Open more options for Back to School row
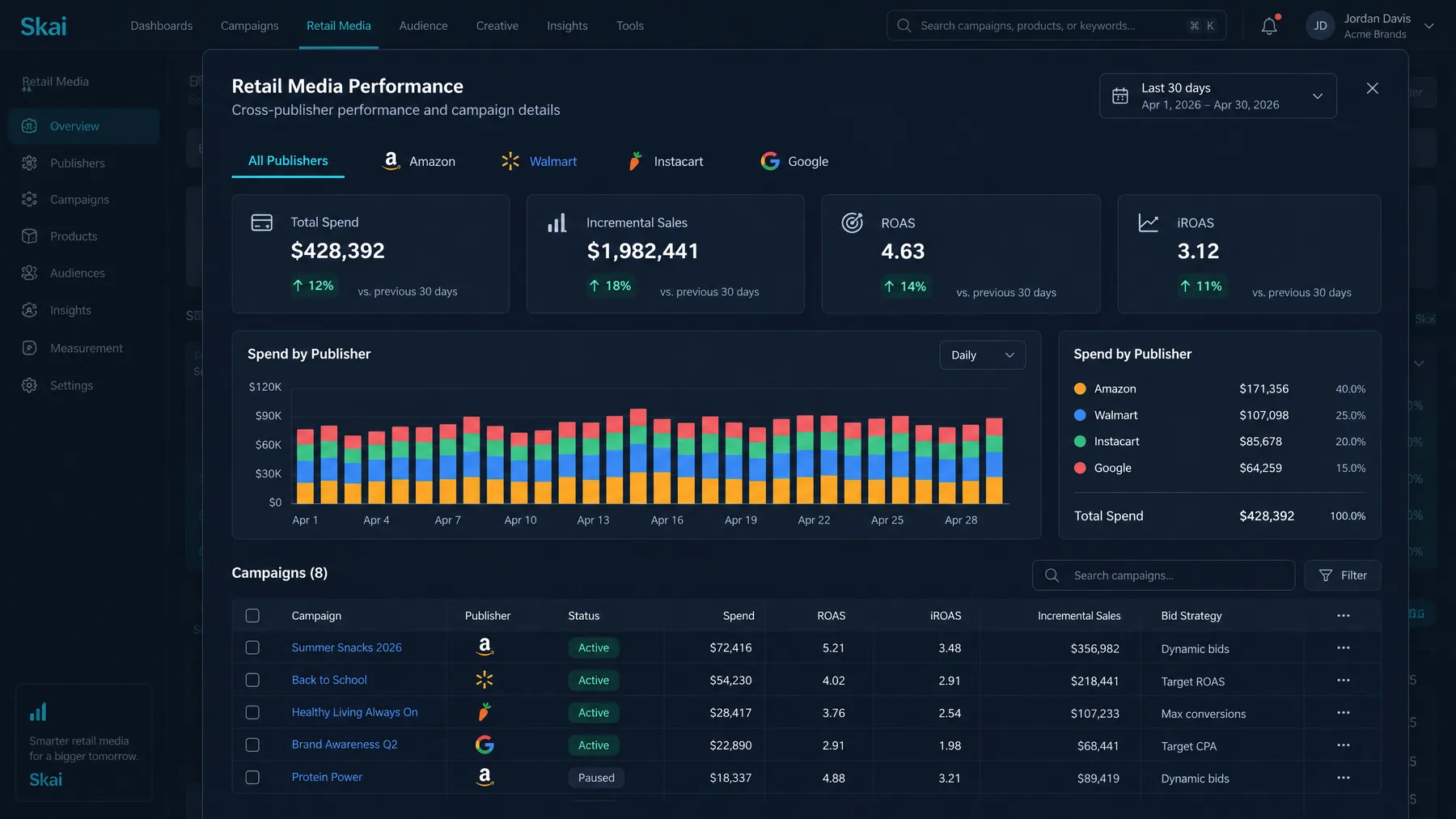The image size is (1456, 819). point(1344,680)
